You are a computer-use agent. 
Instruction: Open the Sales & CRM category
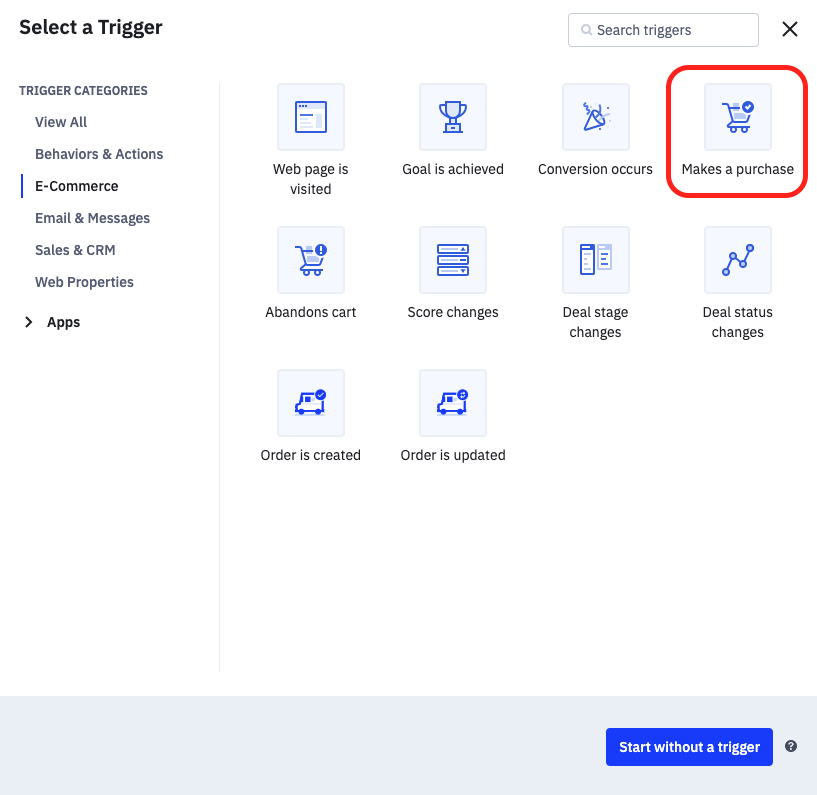[x=75, y=250]
